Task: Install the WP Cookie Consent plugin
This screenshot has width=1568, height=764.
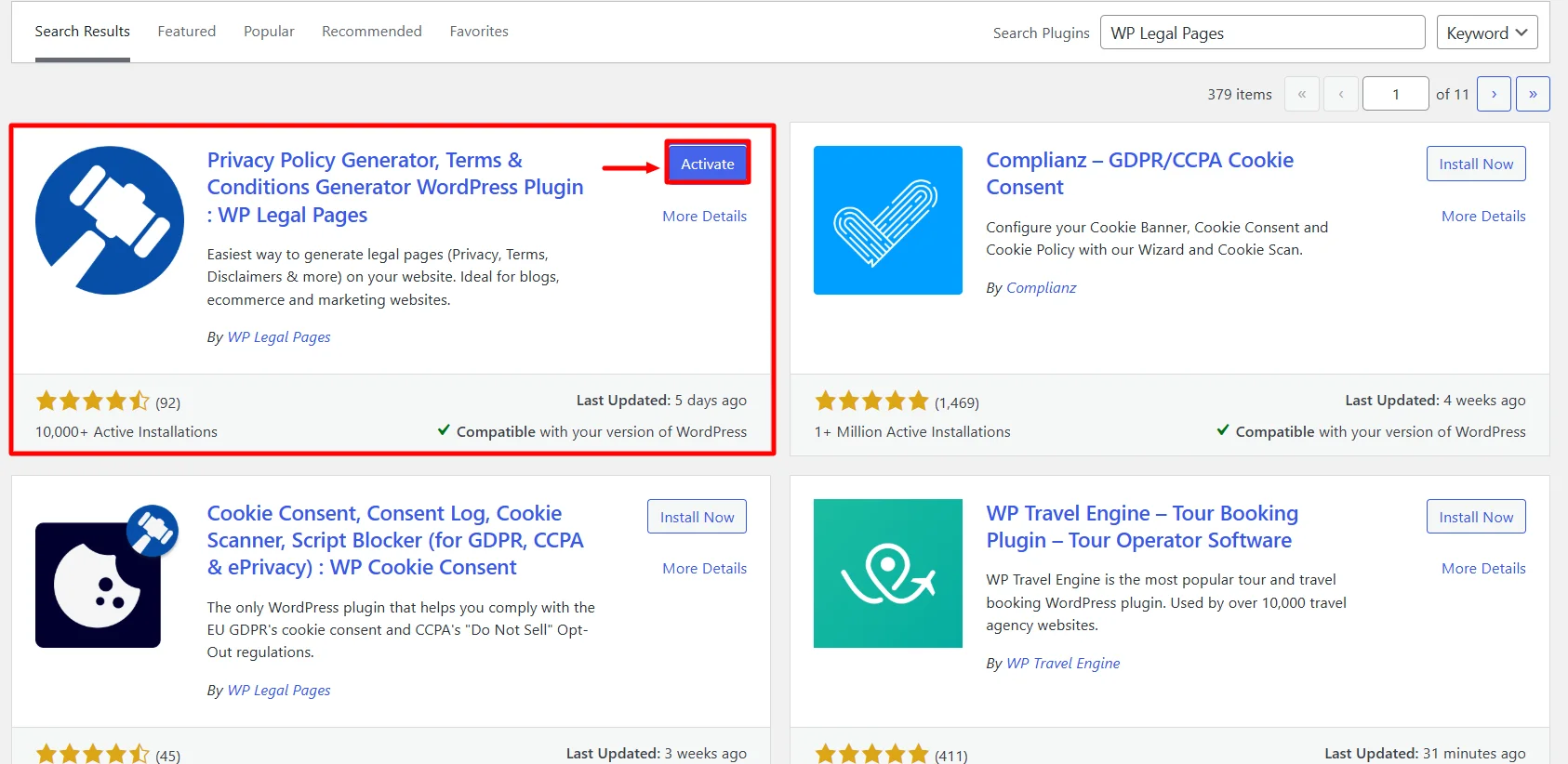Action: coord(697,517)
